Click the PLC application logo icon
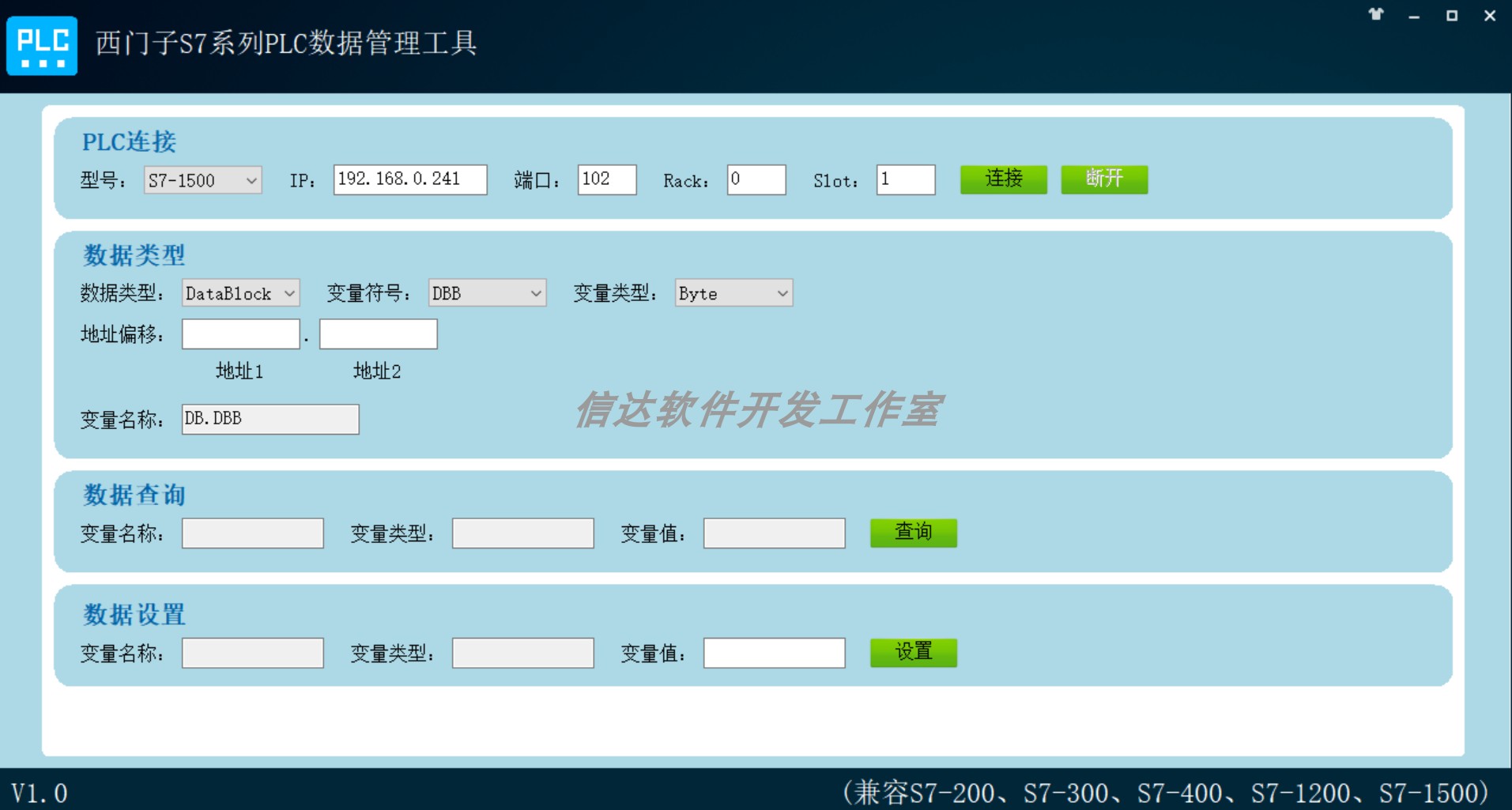This screenshot has height=810, width=1512. pyautogui.click(x=42, y=45)
